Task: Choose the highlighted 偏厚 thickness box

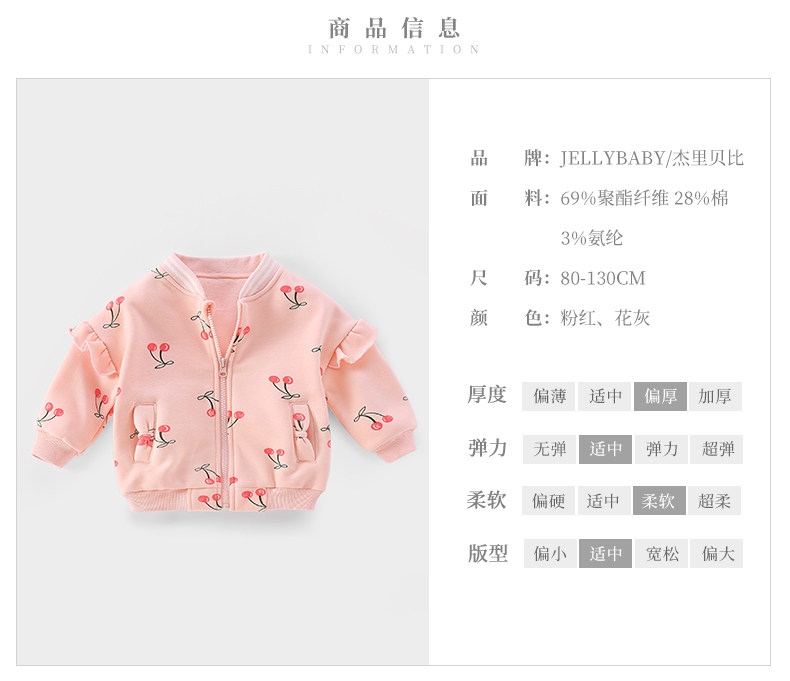Action: (660, 396)
